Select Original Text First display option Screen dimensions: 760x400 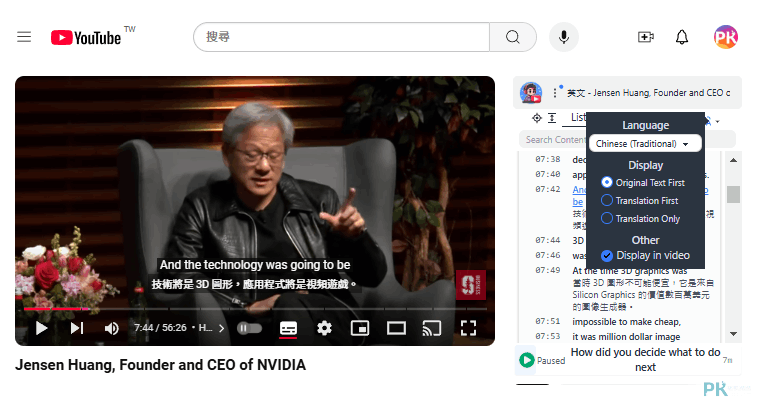point(643,183)
